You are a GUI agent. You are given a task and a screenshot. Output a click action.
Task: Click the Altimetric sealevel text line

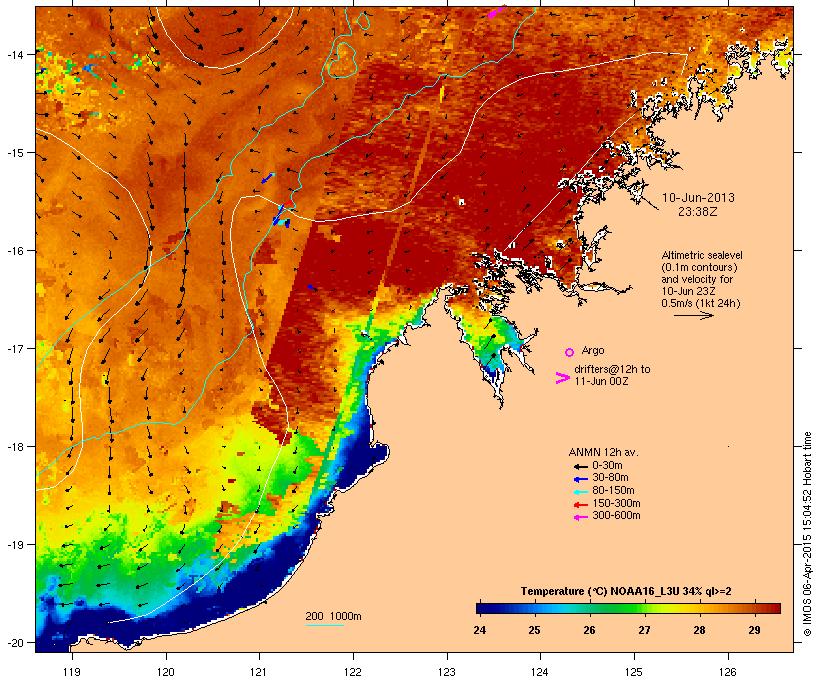[x=702, y=255]
